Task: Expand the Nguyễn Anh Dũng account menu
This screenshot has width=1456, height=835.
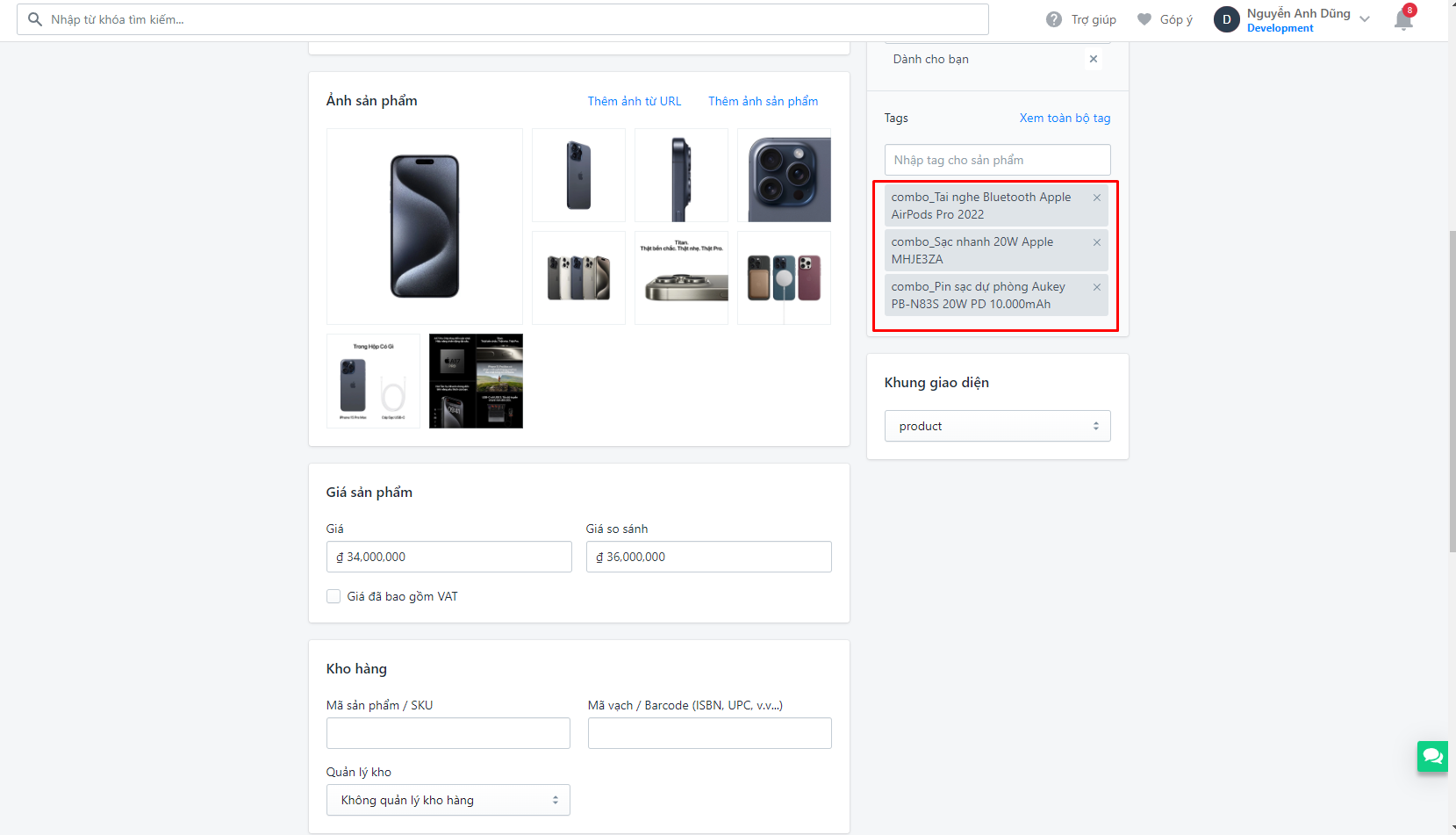Action: coord(1365,19)
